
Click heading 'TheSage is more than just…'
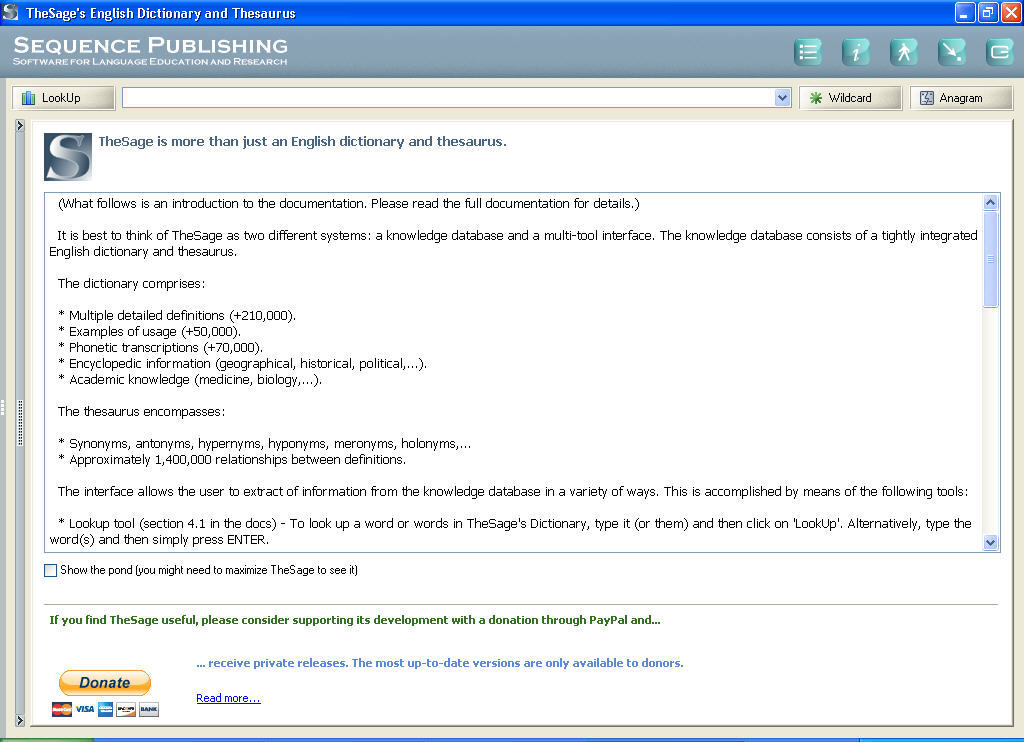coord(302,141)
